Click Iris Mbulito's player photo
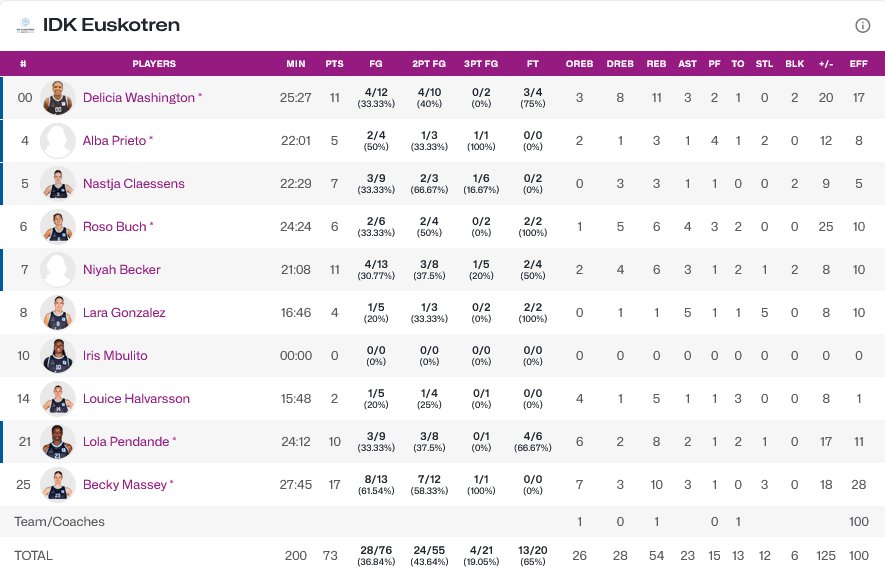The image size is (885, 571). tap(58, 356)
